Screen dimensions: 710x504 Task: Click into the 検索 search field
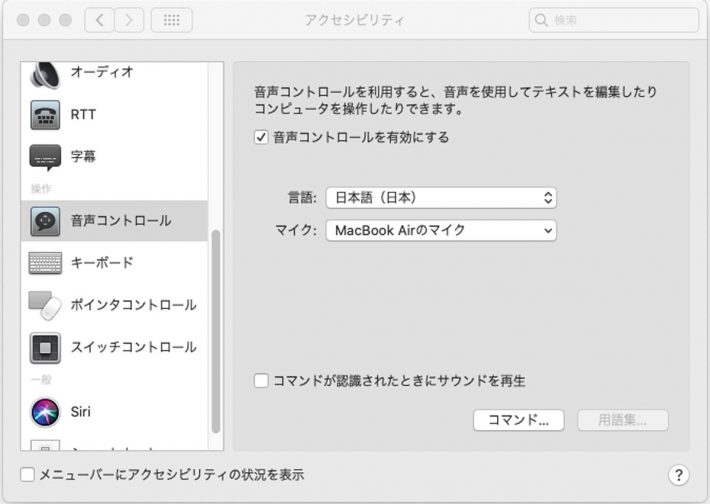[614, 20]
